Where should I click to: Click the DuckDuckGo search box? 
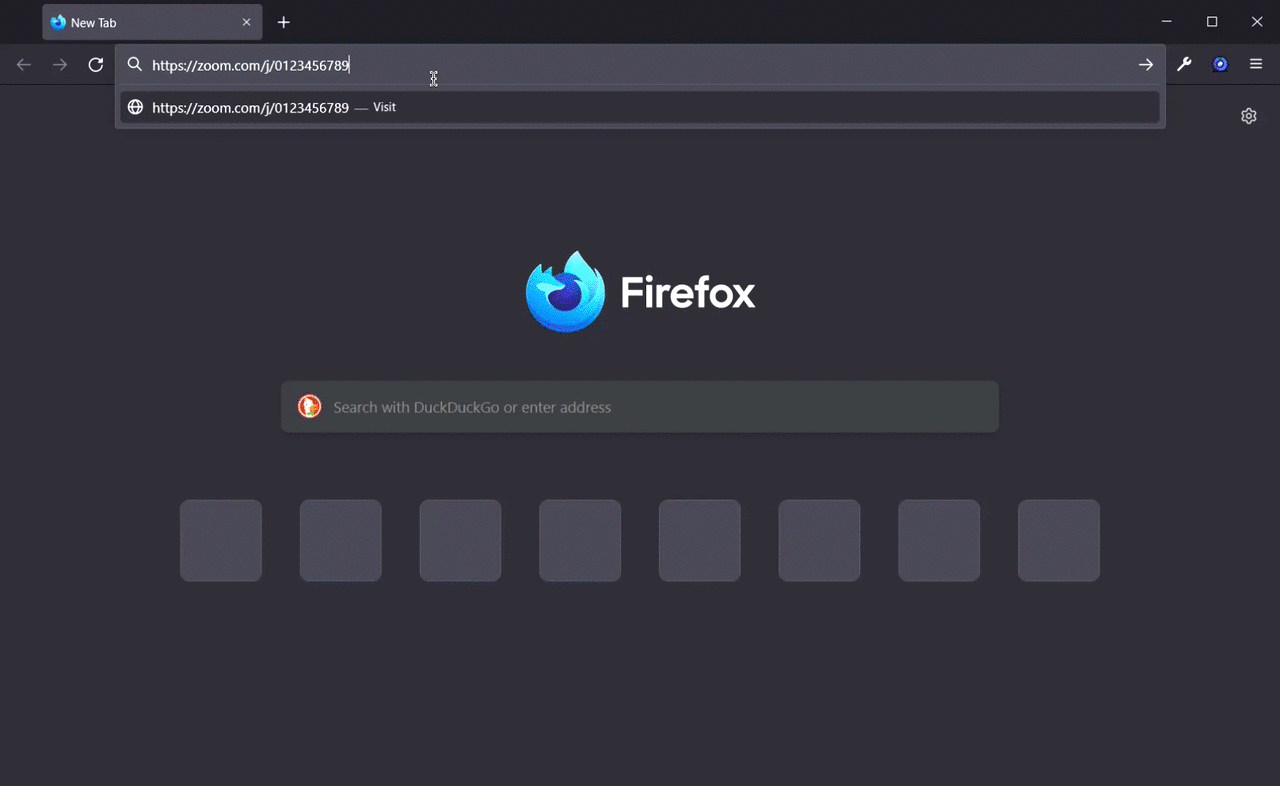640,407
